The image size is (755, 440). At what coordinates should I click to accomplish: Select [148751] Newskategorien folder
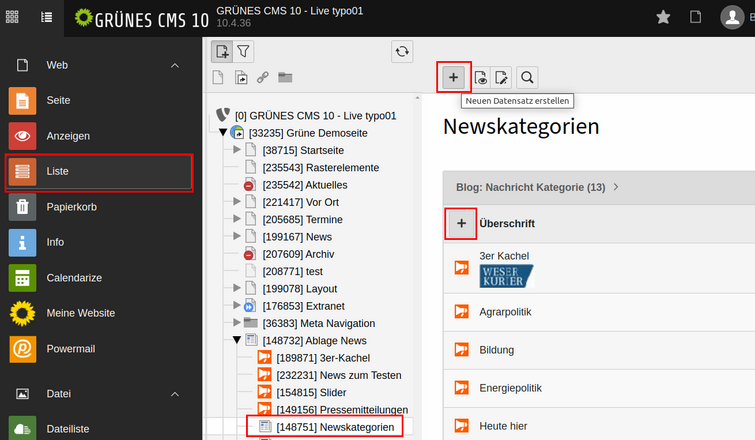(x=335, y=427)
